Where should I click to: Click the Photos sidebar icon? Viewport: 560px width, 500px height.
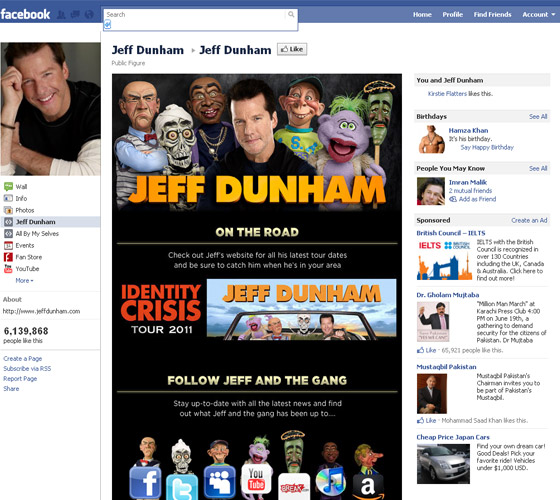coord(8,210)
